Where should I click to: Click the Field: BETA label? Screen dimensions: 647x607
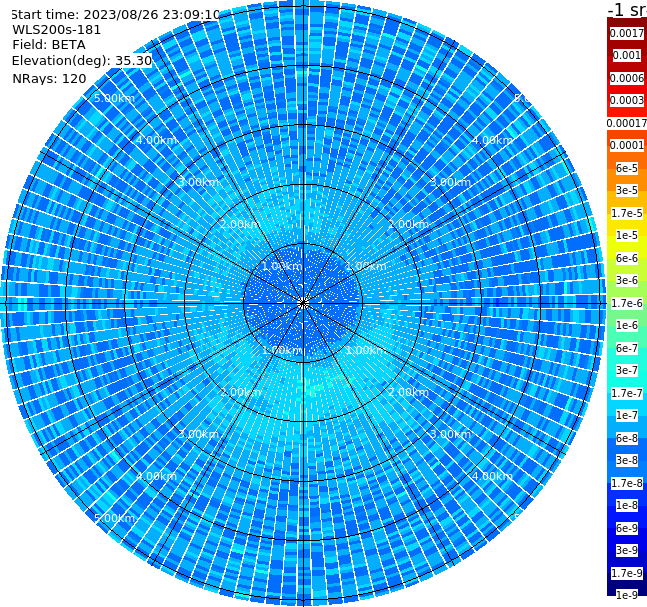[49, 45]
